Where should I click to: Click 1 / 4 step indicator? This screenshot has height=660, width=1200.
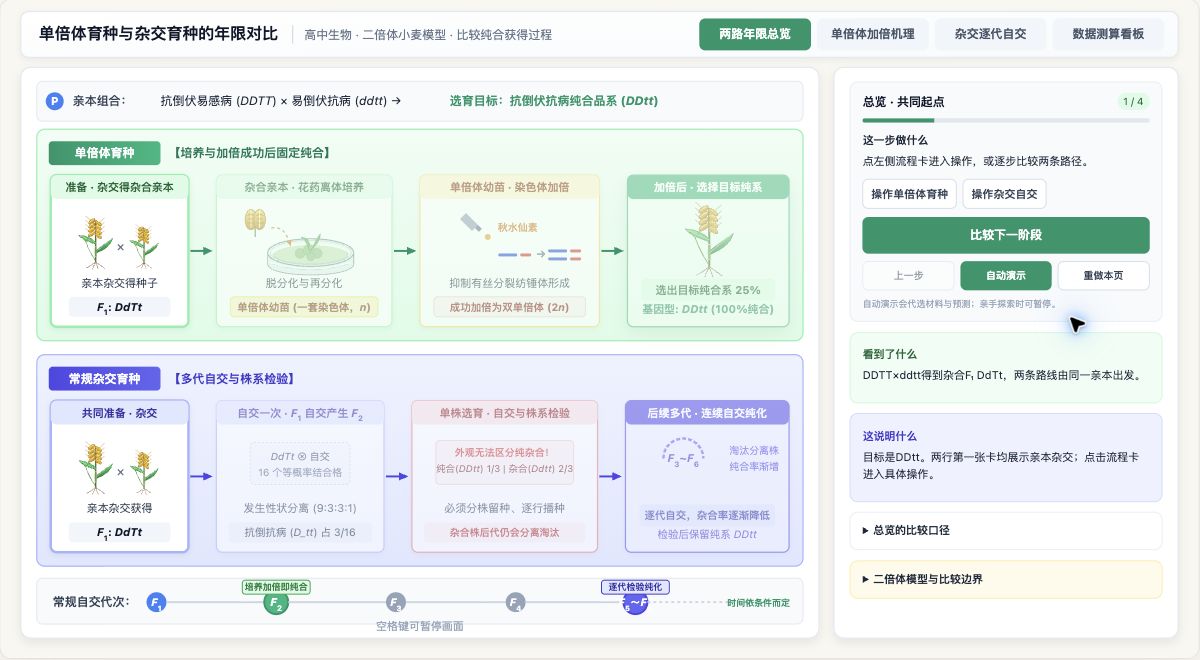(x=1133, y=101)
